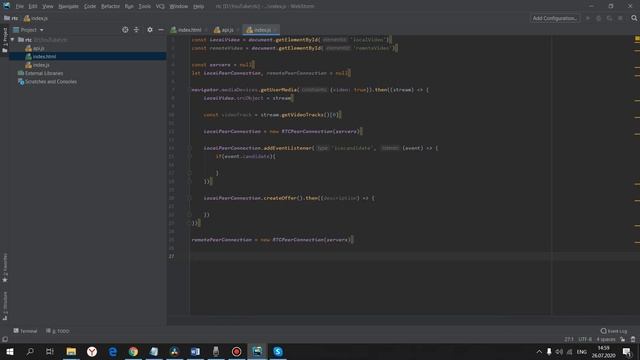Image resolution: width=640 pixels, height=360 pixels.
Task: Open the Tools menu
Action: (144, 7)
